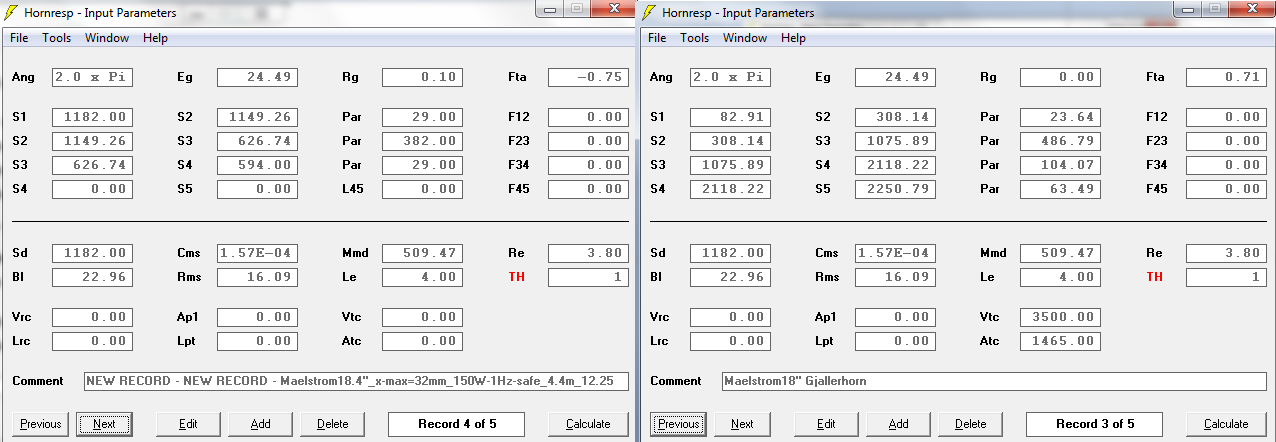Click the Maelstrom18" Gjallerhorn comment field
Screen dimensions: 1276x442
coord(994,381)
